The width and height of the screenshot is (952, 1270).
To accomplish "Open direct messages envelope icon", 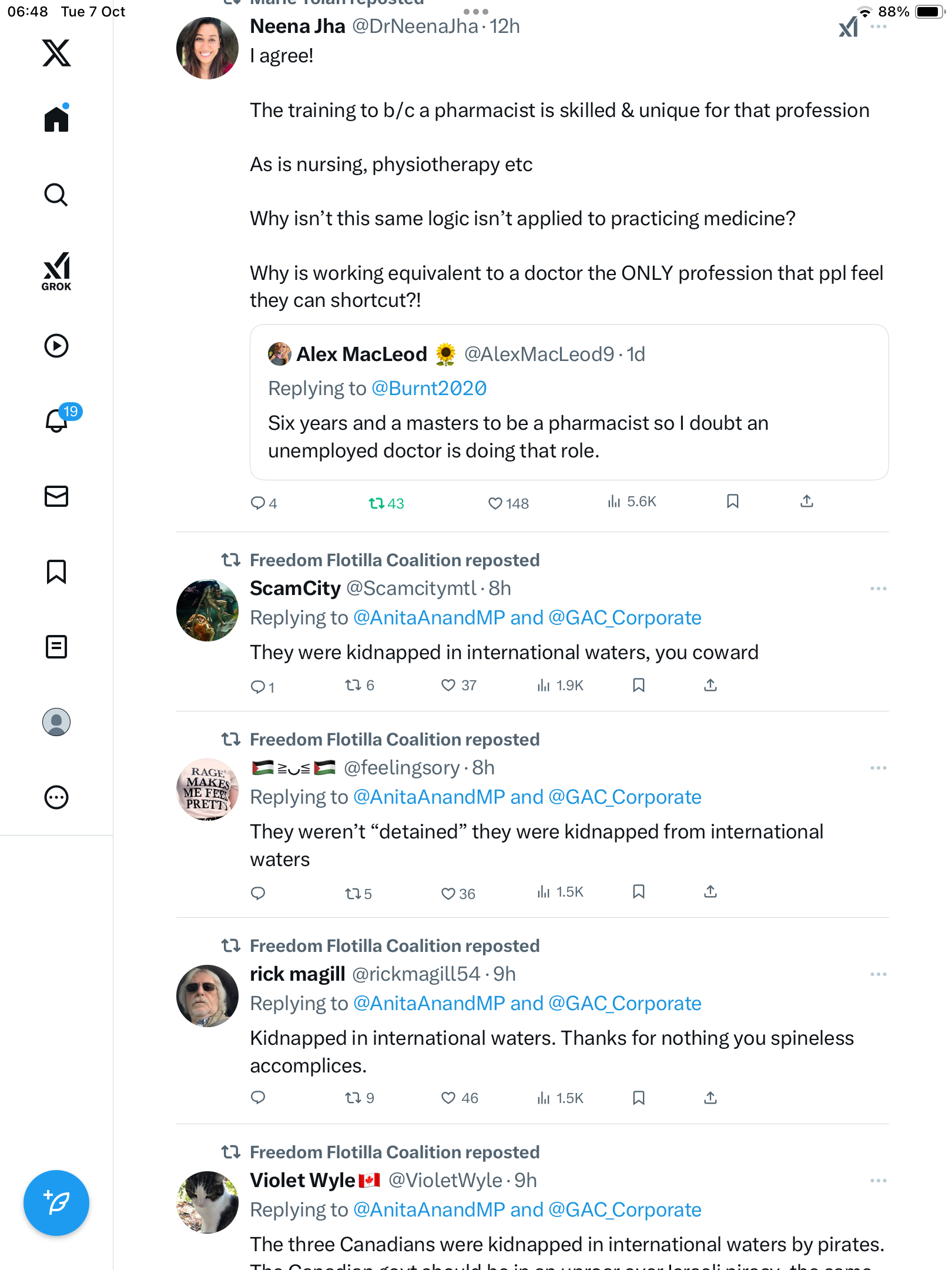I will click(x=56, y=496).
